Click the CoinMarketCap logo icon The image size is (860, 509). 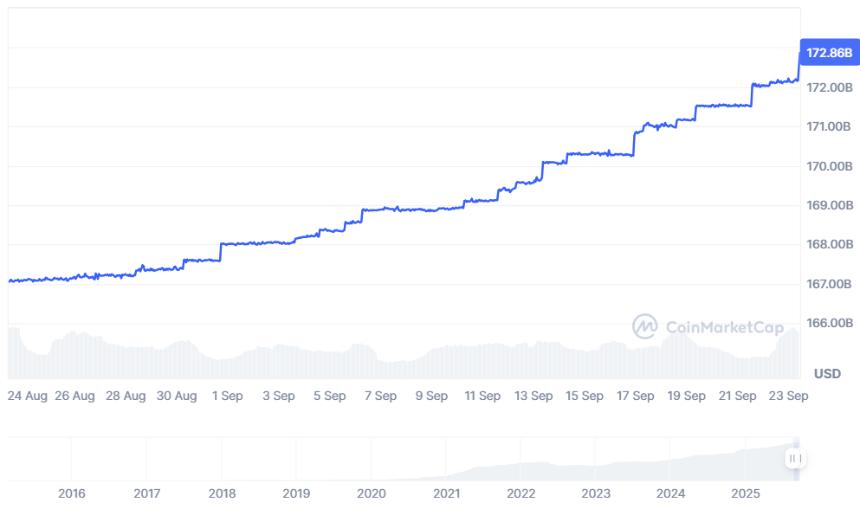pyautogui.click(x=645, y=325)
